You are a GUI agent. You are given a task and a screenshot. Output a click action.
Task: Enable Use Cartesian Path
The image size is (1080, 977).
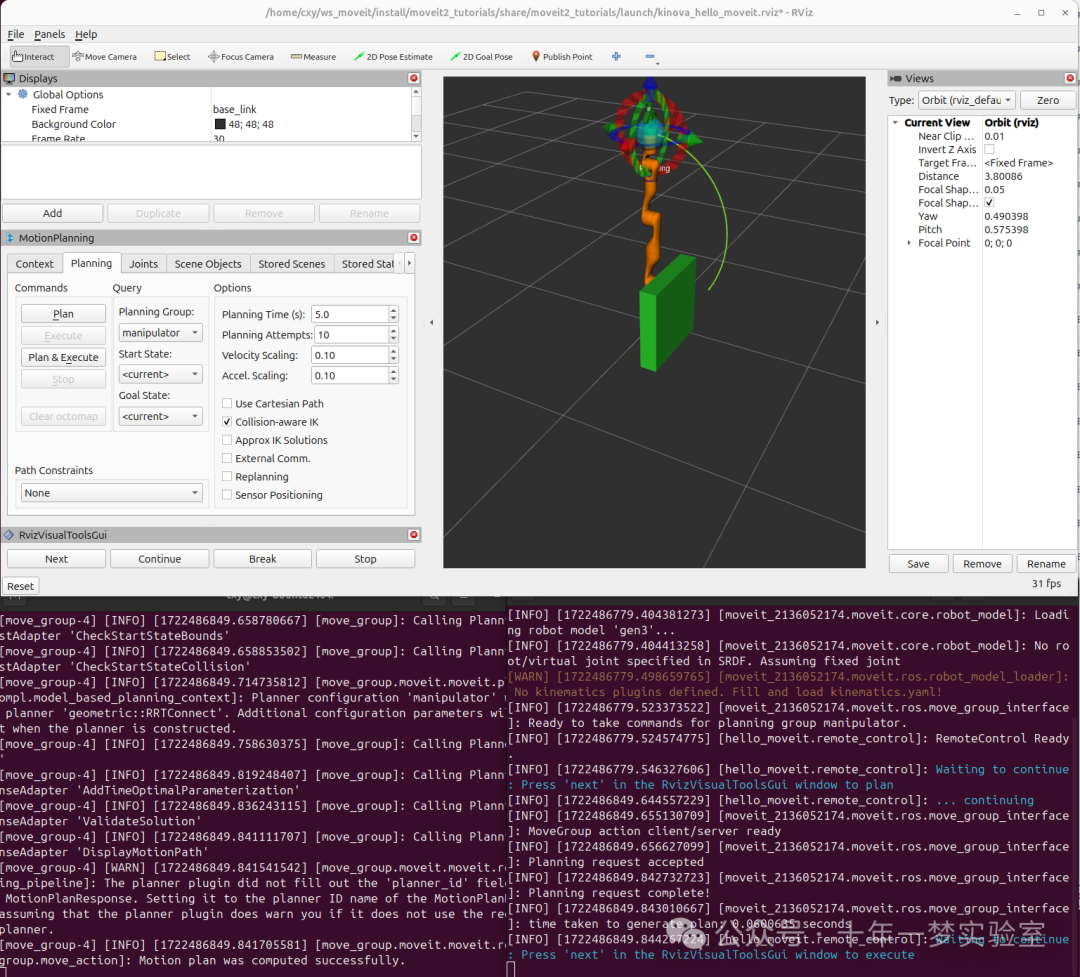[x=227, y=404]
